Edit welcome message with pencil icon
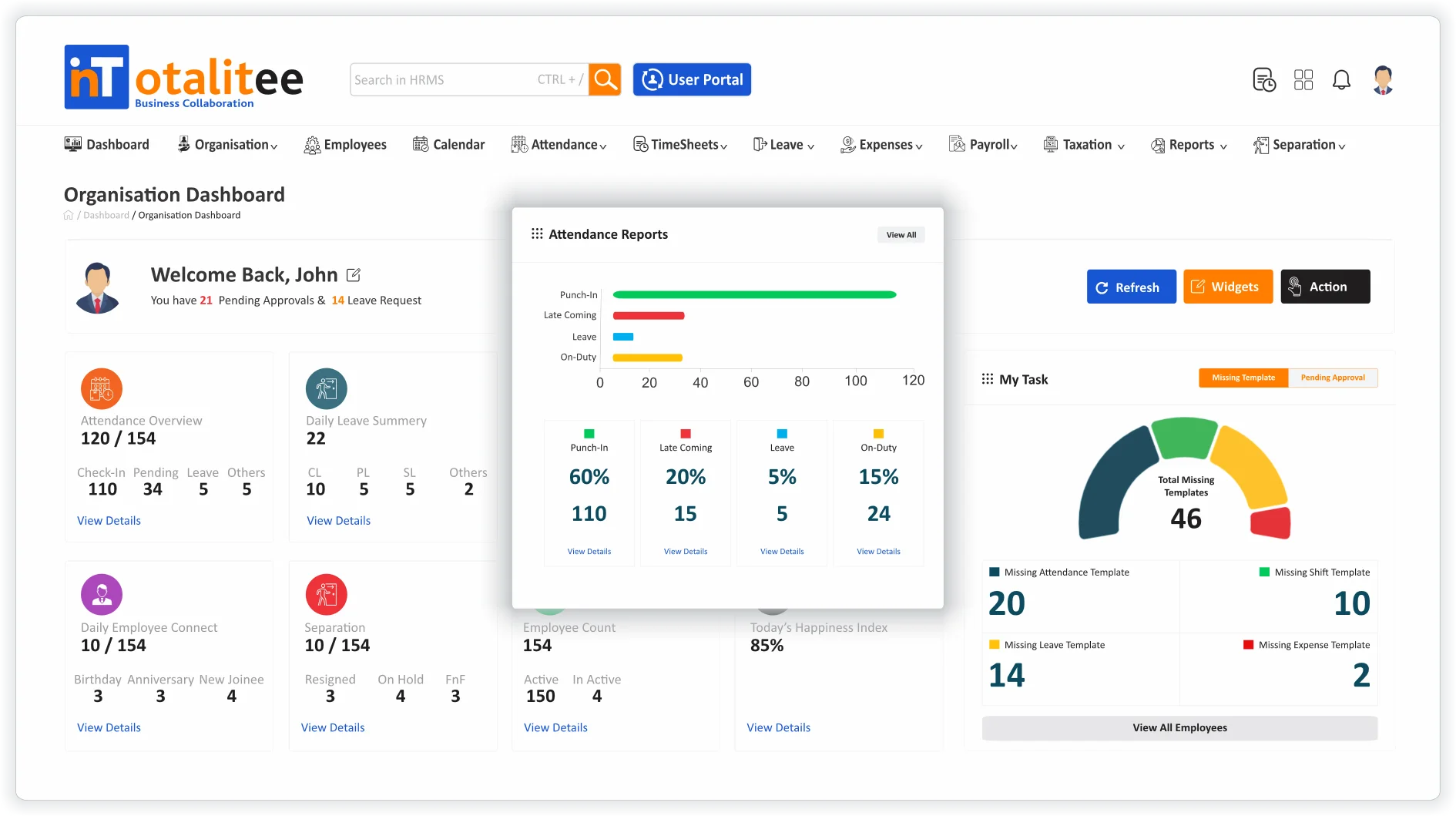 click(354, 274)
